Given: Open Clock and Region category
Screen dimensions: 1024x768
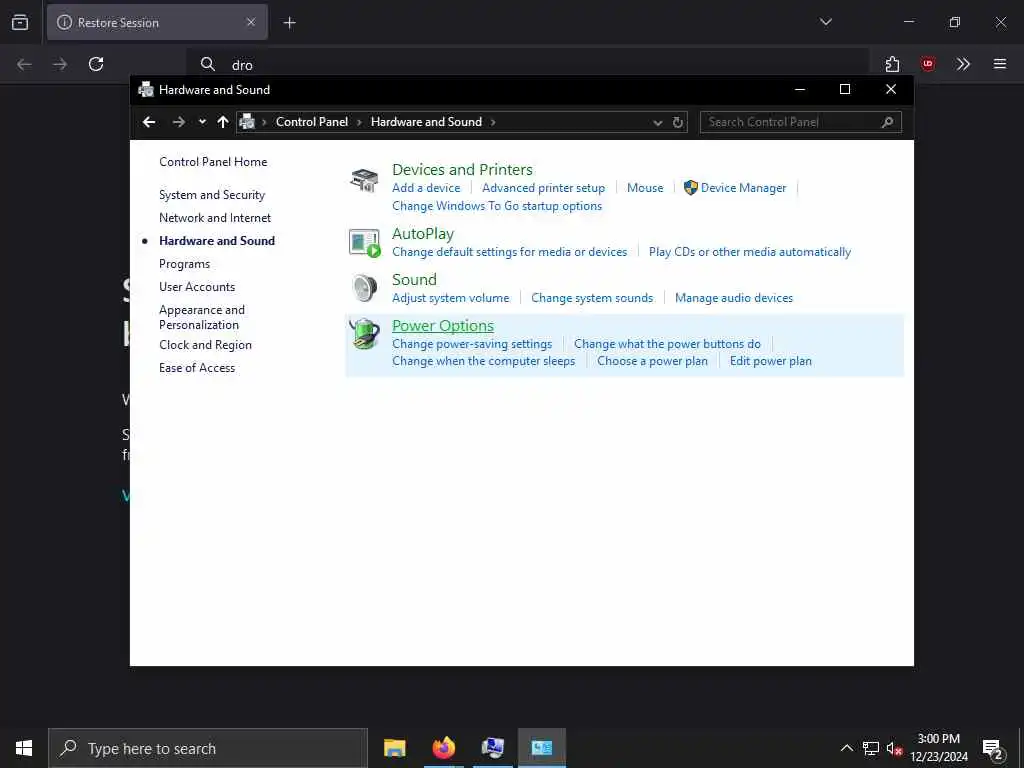Looking at the screenshot, I should pos(205,345).
